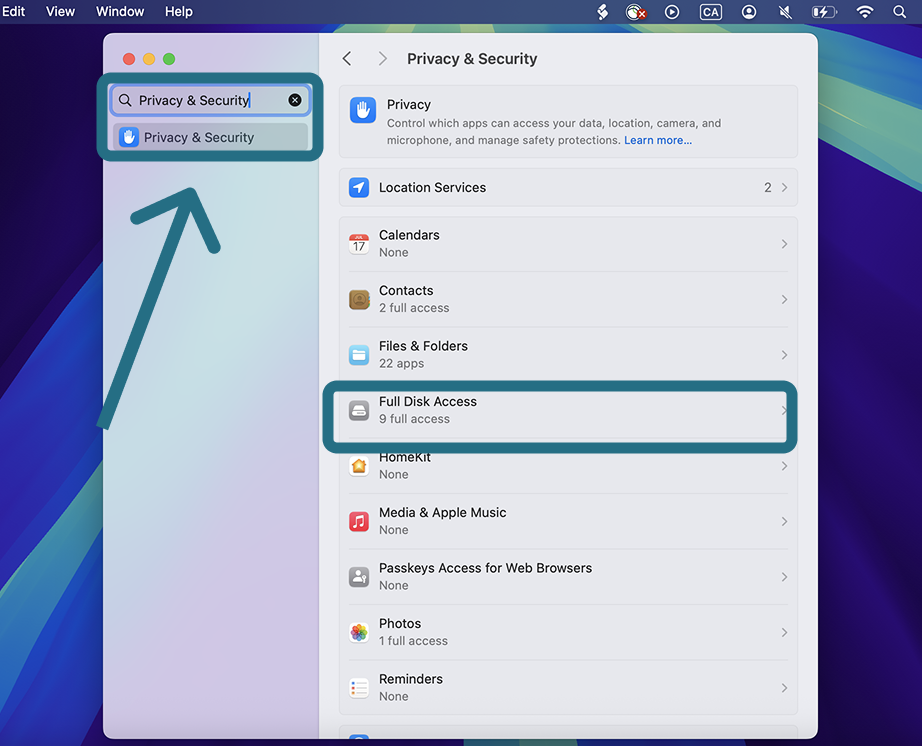The image size is (922, 746).
Task: Click the Media & Apple Music icon
Action: click(359, 521)
